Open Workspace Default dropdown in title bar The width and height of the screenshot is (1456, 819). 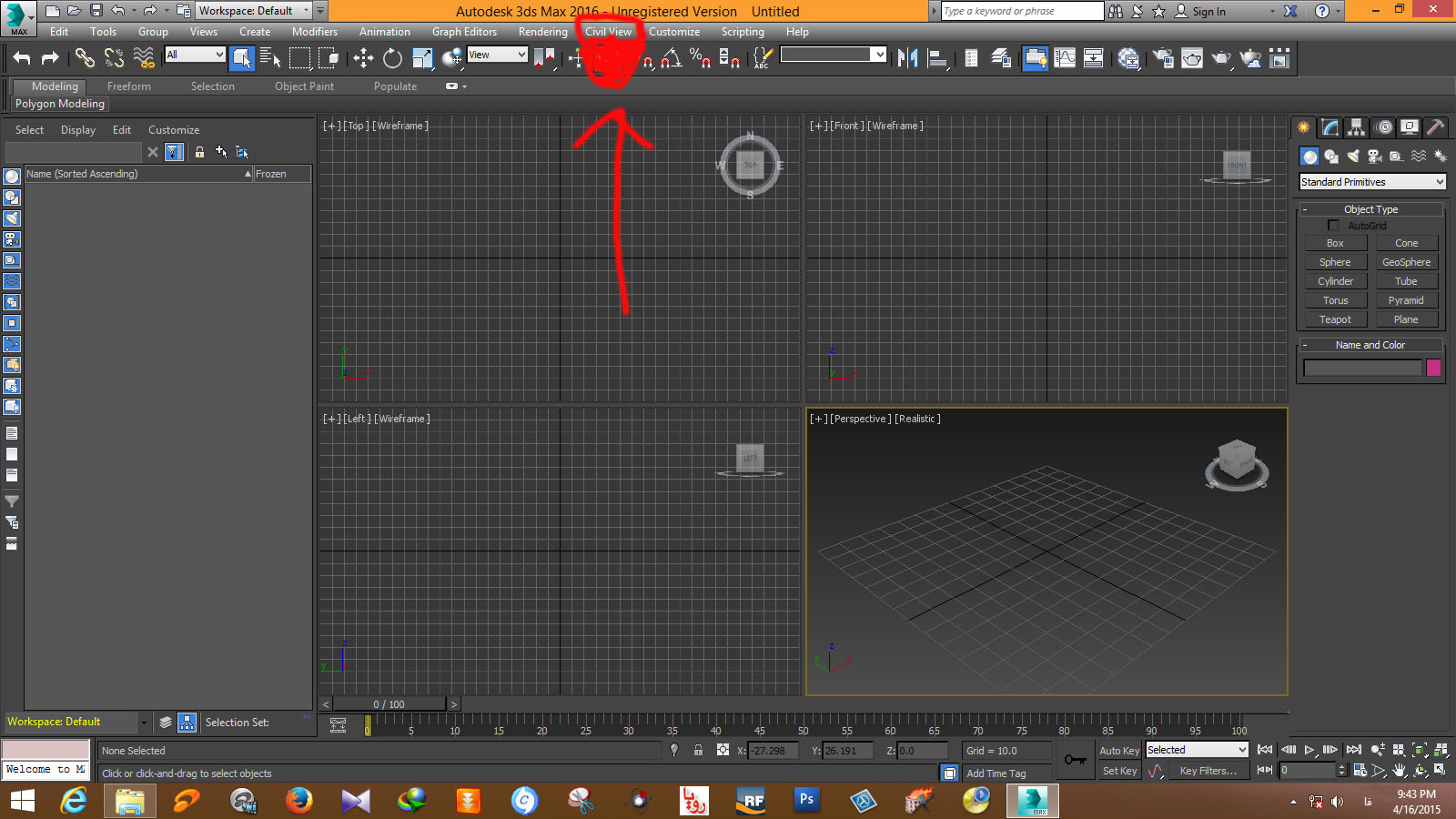point(254,11)
